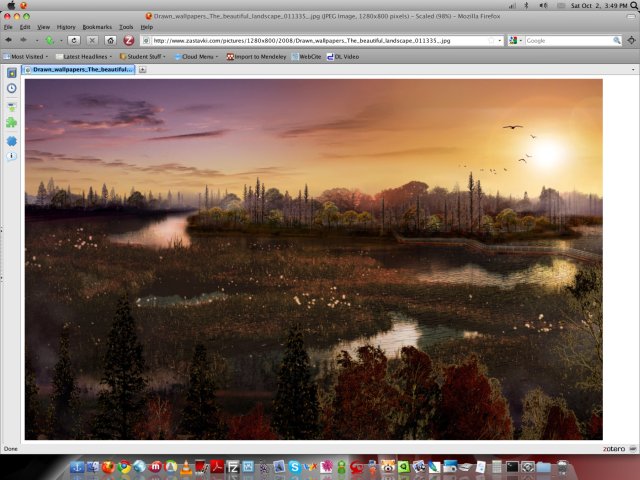The width and height of the screenshot is (640, 480).
Task: Open the search engine selector dropdown
Action: click(x=516, y=41)
